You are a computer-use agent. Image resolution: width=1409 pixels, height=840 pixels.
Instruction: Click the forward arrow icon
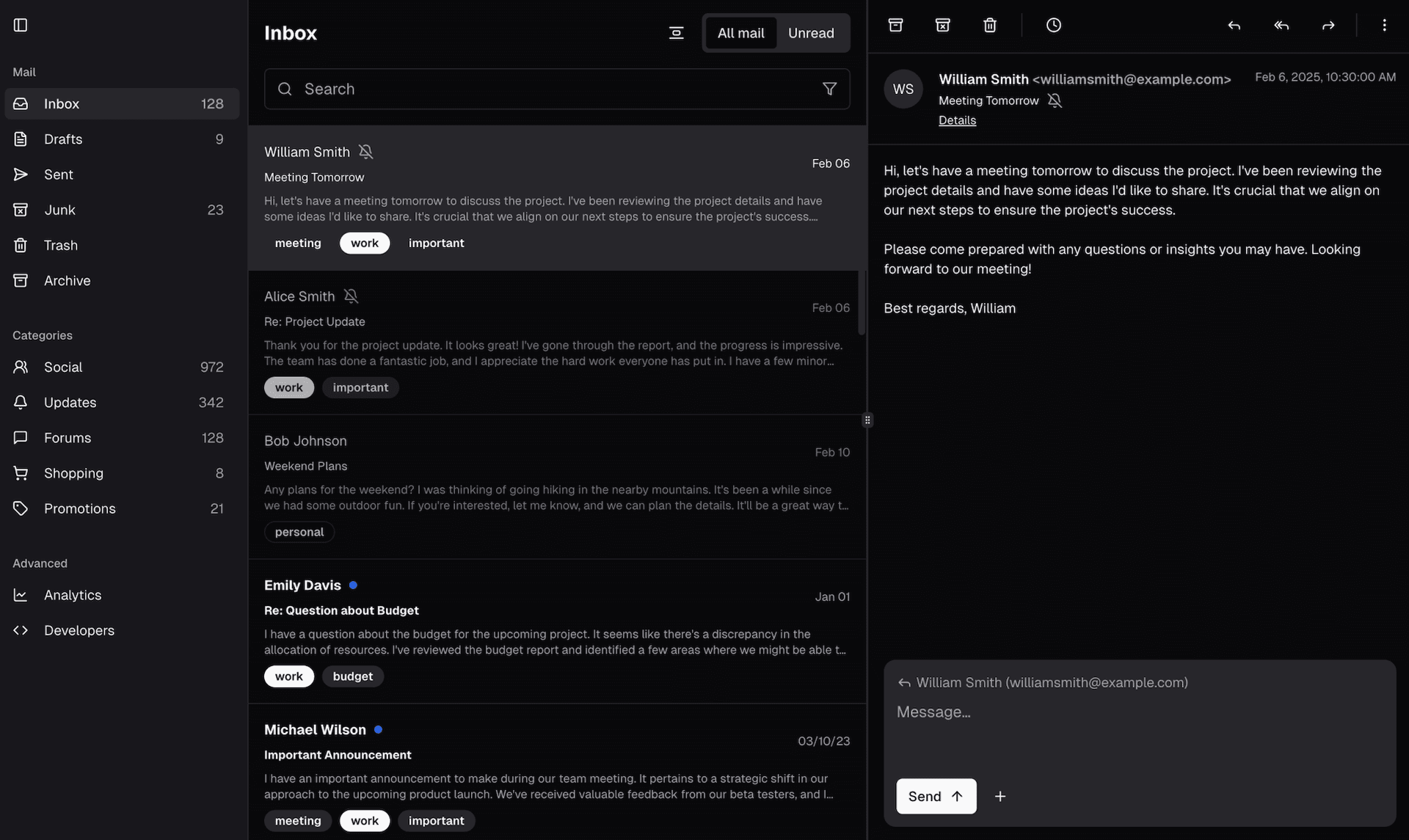point(1328,25)
